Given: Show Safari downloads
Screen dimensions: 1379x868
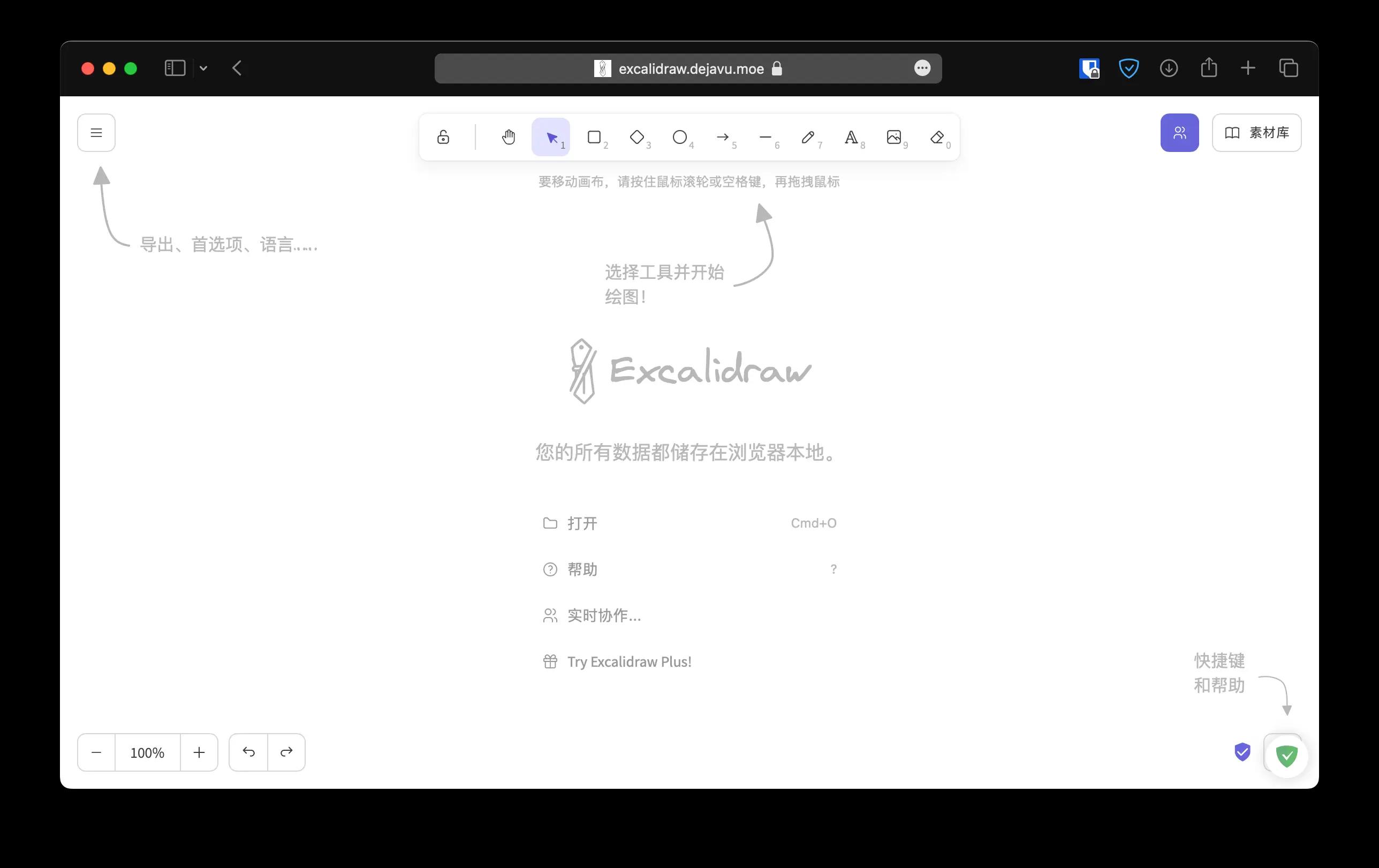Looking at the screenshot, I should pyautogui.click(x=1169, y=68).
